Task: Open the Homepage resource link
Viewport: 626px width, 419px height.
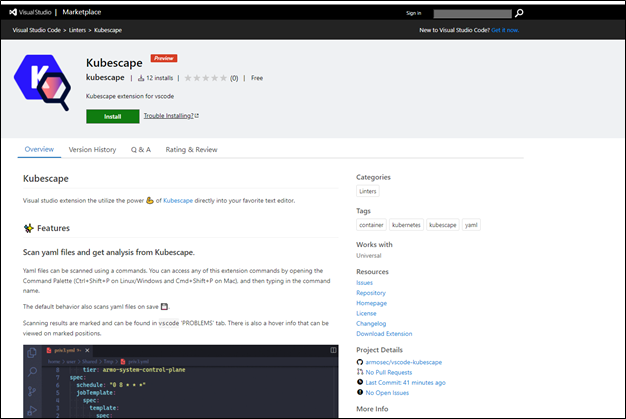Action: [x=372, y=303]
